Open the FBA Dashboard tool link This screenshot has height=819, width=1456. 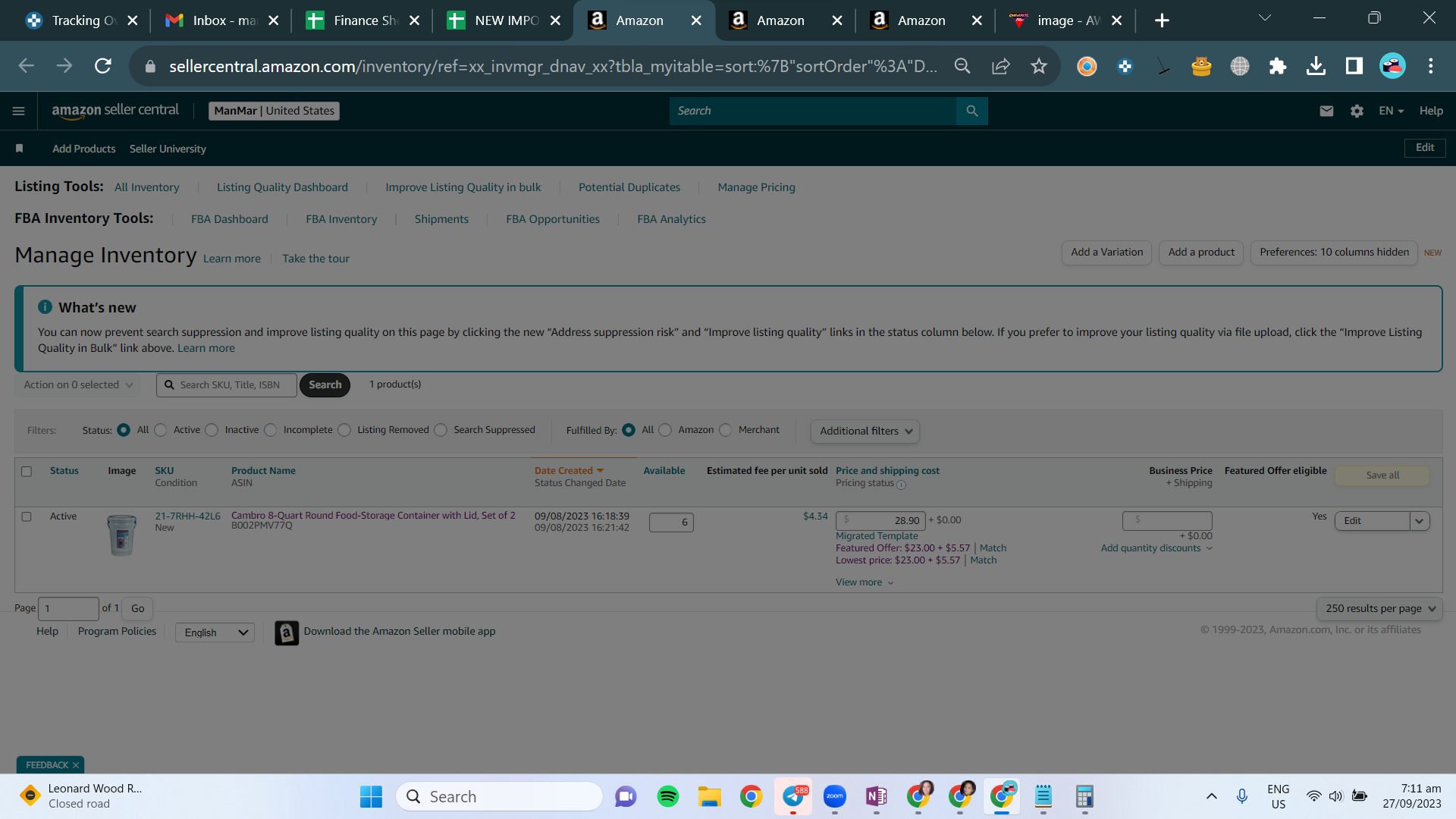click(x=230, y=219)
